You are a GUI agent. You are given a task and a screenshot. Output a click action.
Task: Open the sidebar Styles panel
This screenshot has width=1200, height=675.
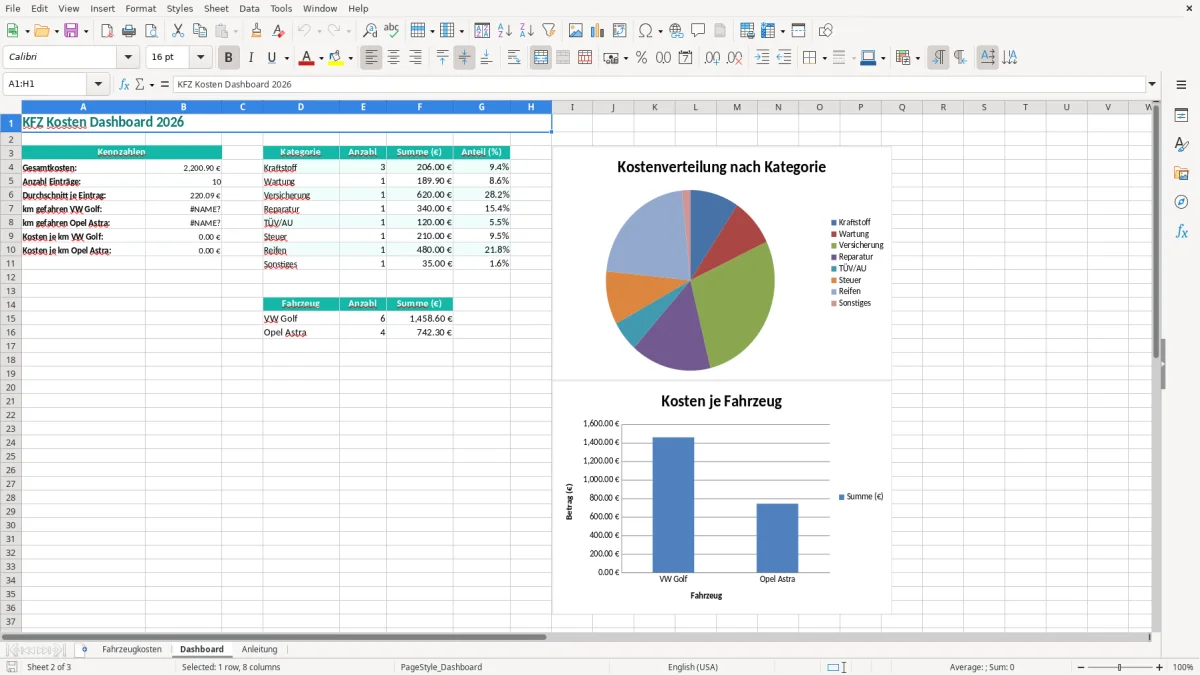1181,144
